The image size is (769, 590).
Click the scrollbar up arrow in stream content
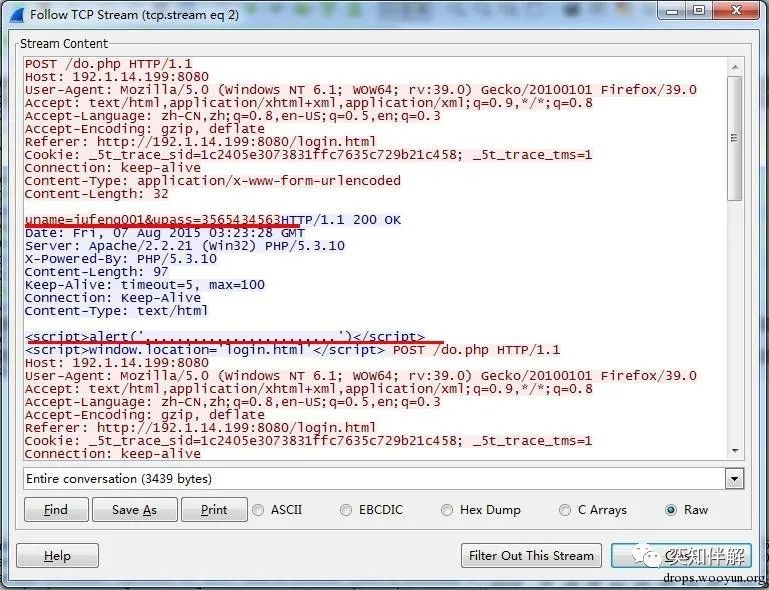[734, 67]
